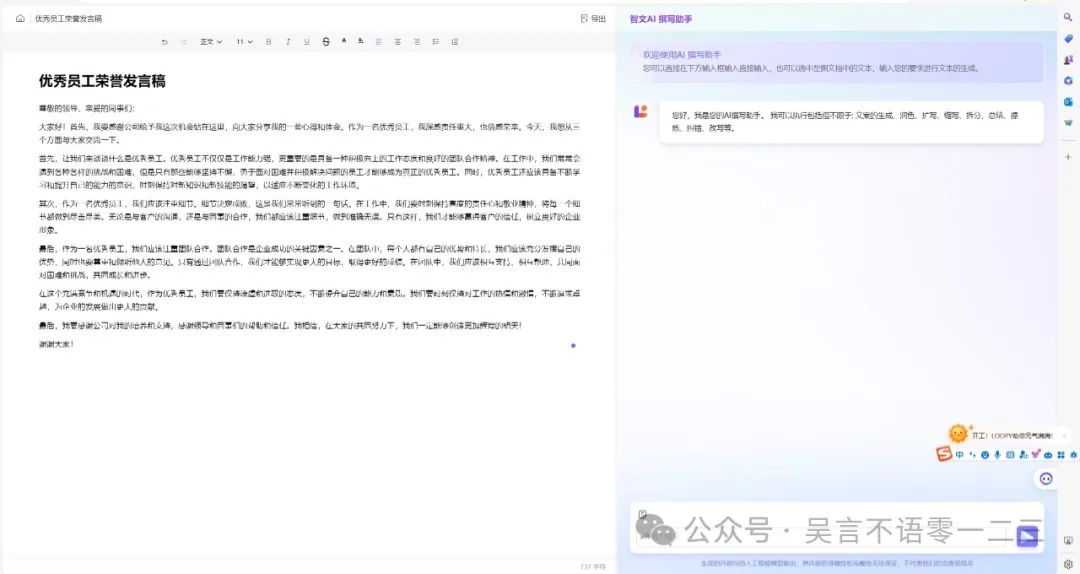The height and width of the screenshot is (574, 1080).
Task: Toggle italic formatting
Action: 288,42
